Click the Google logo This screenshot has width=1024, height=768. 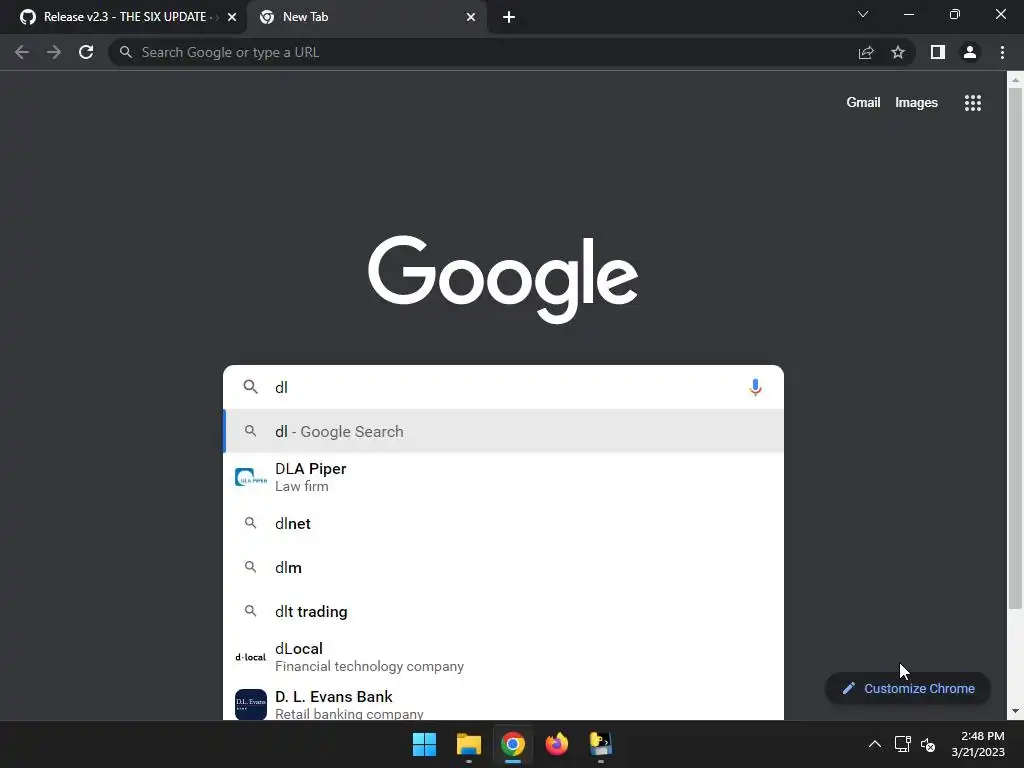pyautogui.click(x=503, y=280)
